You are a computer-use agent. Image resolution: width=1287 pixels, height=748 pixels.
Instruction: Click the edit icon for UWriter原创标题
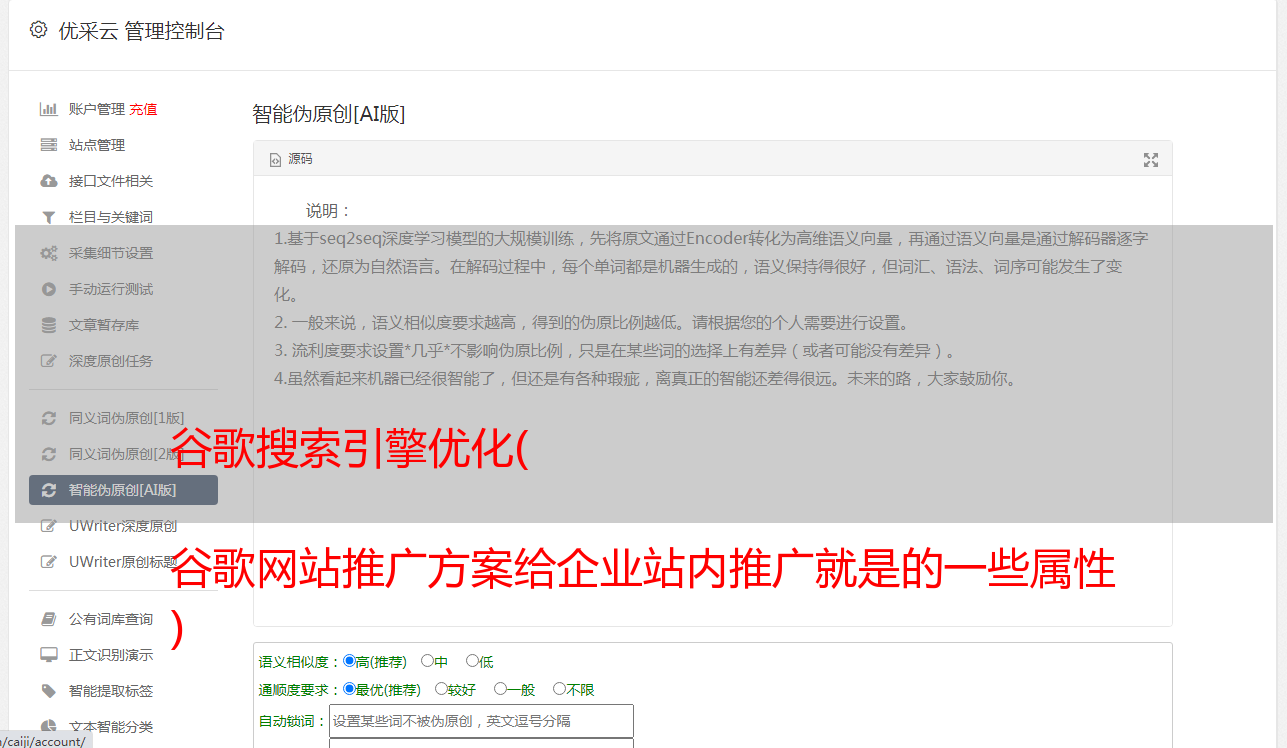click(x=48, y=562)
